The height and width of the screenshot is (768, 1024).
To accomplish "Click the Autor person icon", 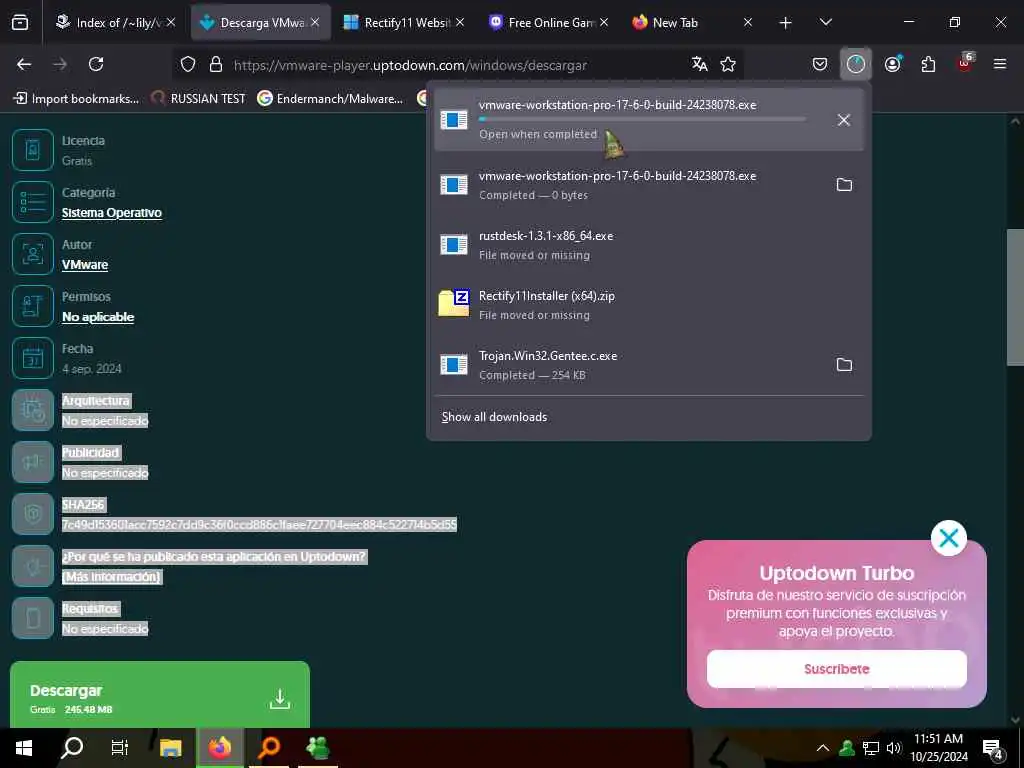I will tap(33, 254).
